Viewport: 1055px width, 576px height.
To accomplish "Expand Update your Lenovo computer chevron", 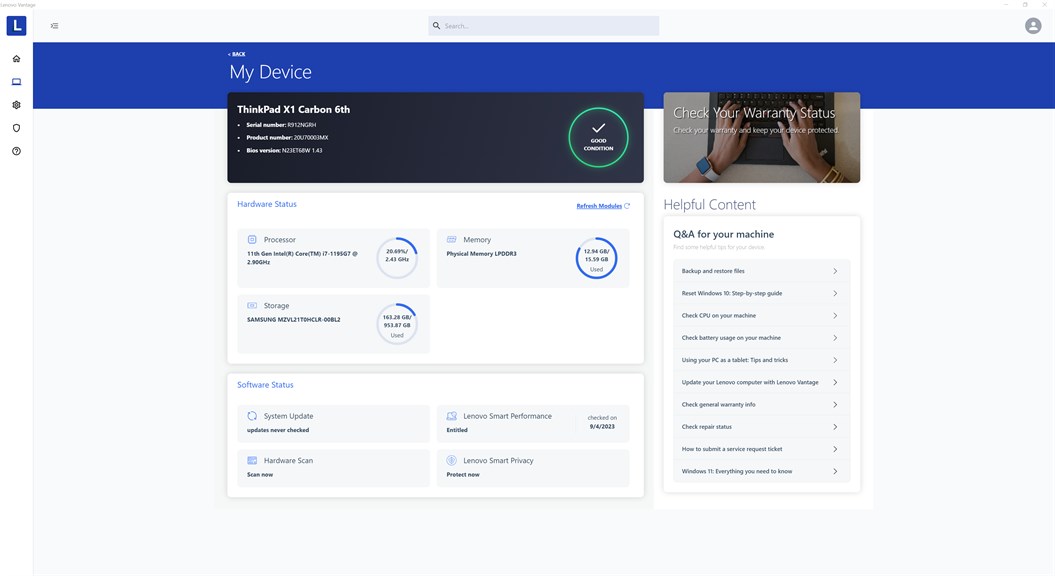I will (x=835, y=382).
